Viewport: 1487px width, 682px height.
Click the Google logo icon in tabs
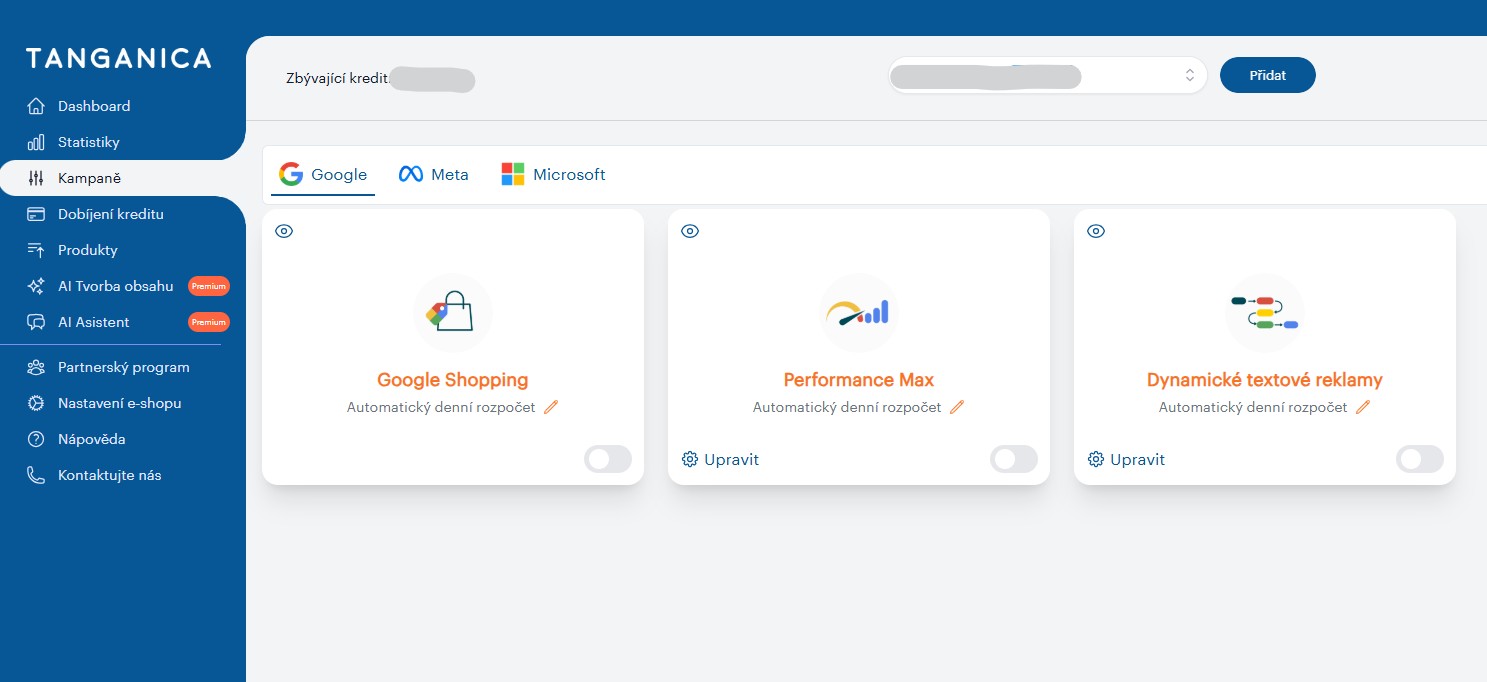tap(291, 174)
